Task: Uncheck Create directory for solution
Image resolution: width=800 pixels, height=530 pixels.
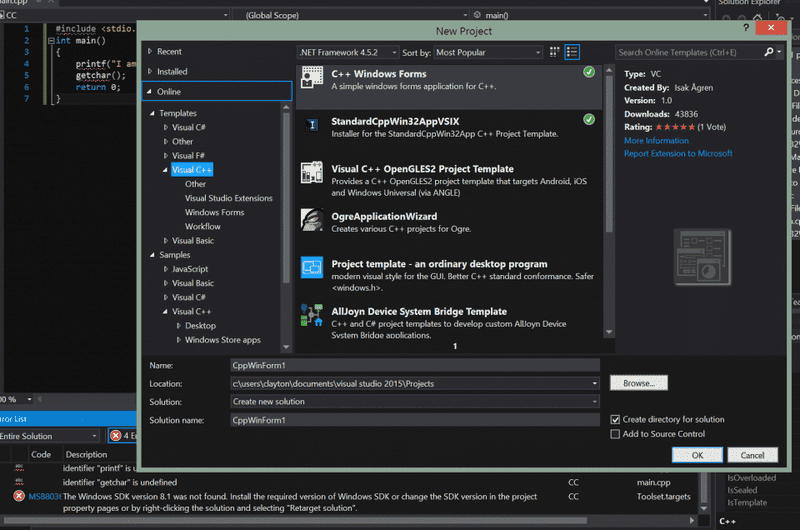Action: (615, 420)
